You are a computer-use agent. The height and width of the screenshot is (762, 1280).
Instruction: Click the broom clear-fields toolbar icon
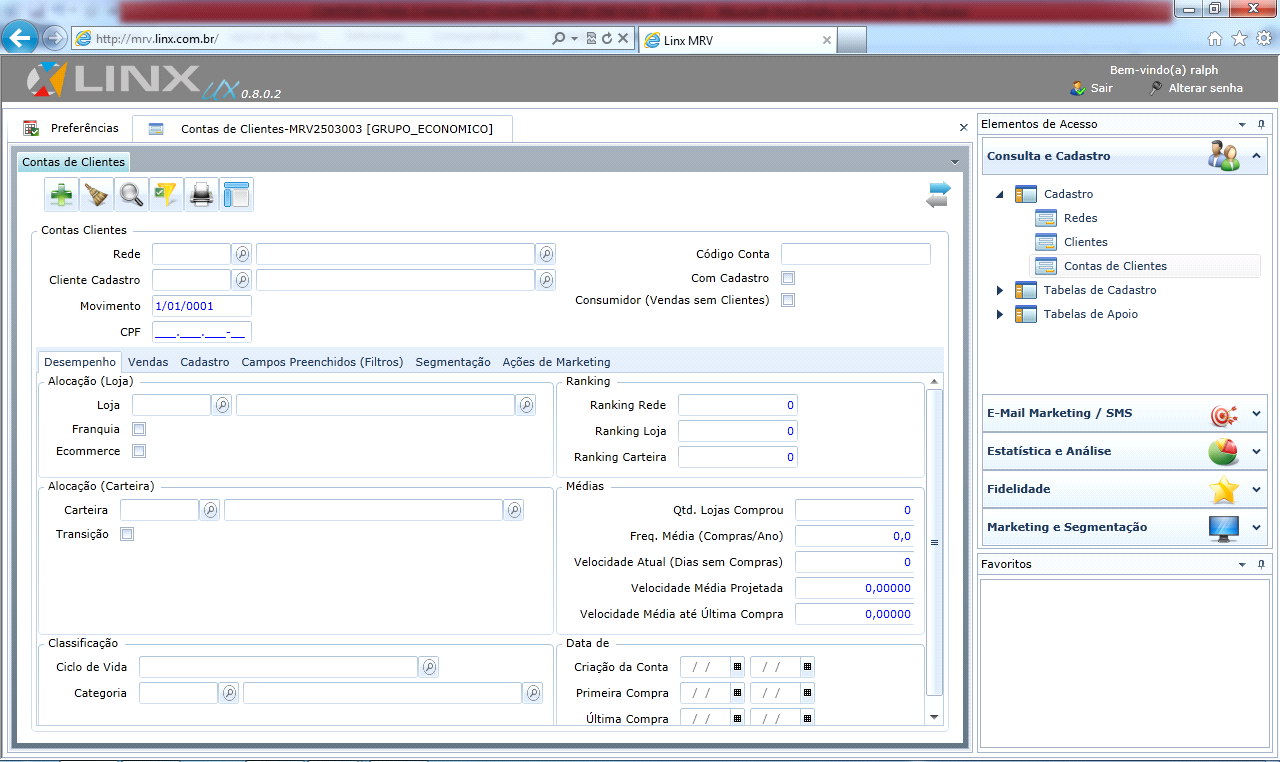(97, 194)
